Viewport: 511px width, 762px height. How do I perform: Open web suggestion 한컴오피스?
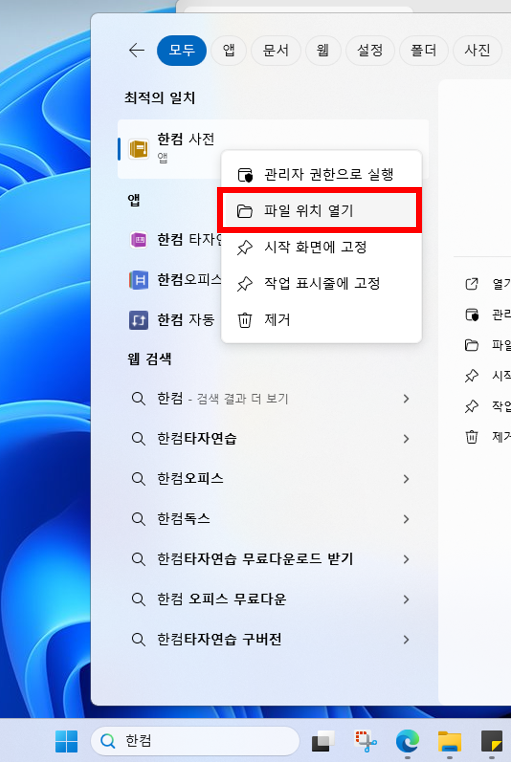point(273,479)
